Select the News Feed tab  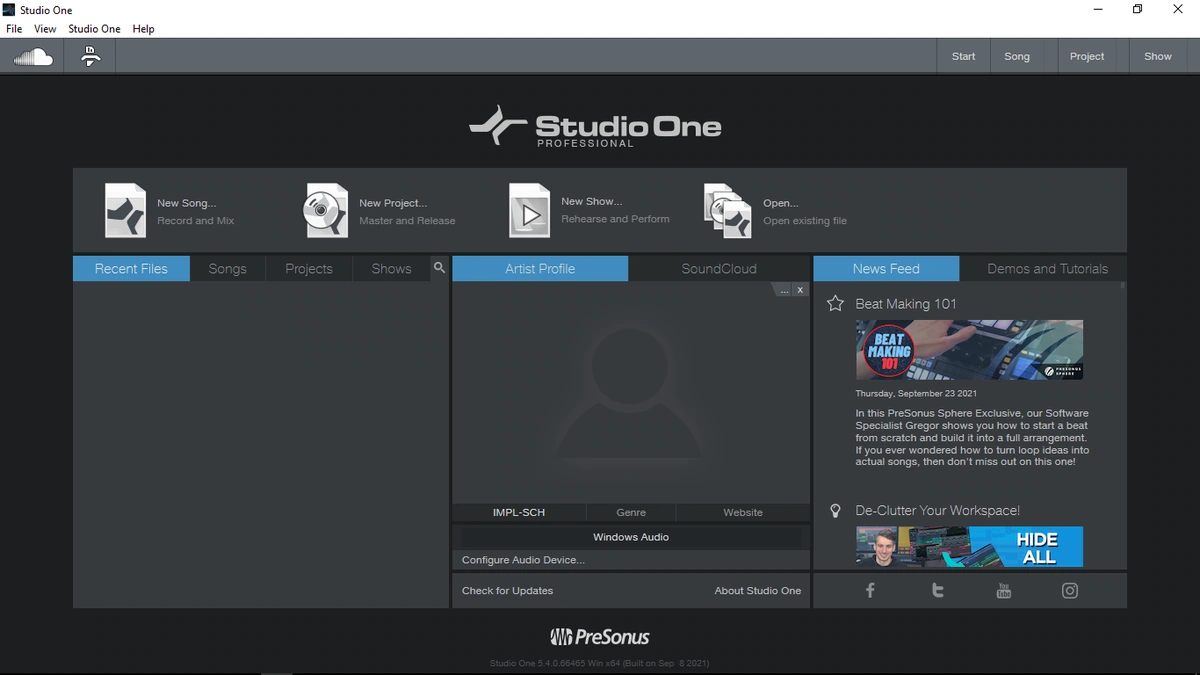(886, 268)
